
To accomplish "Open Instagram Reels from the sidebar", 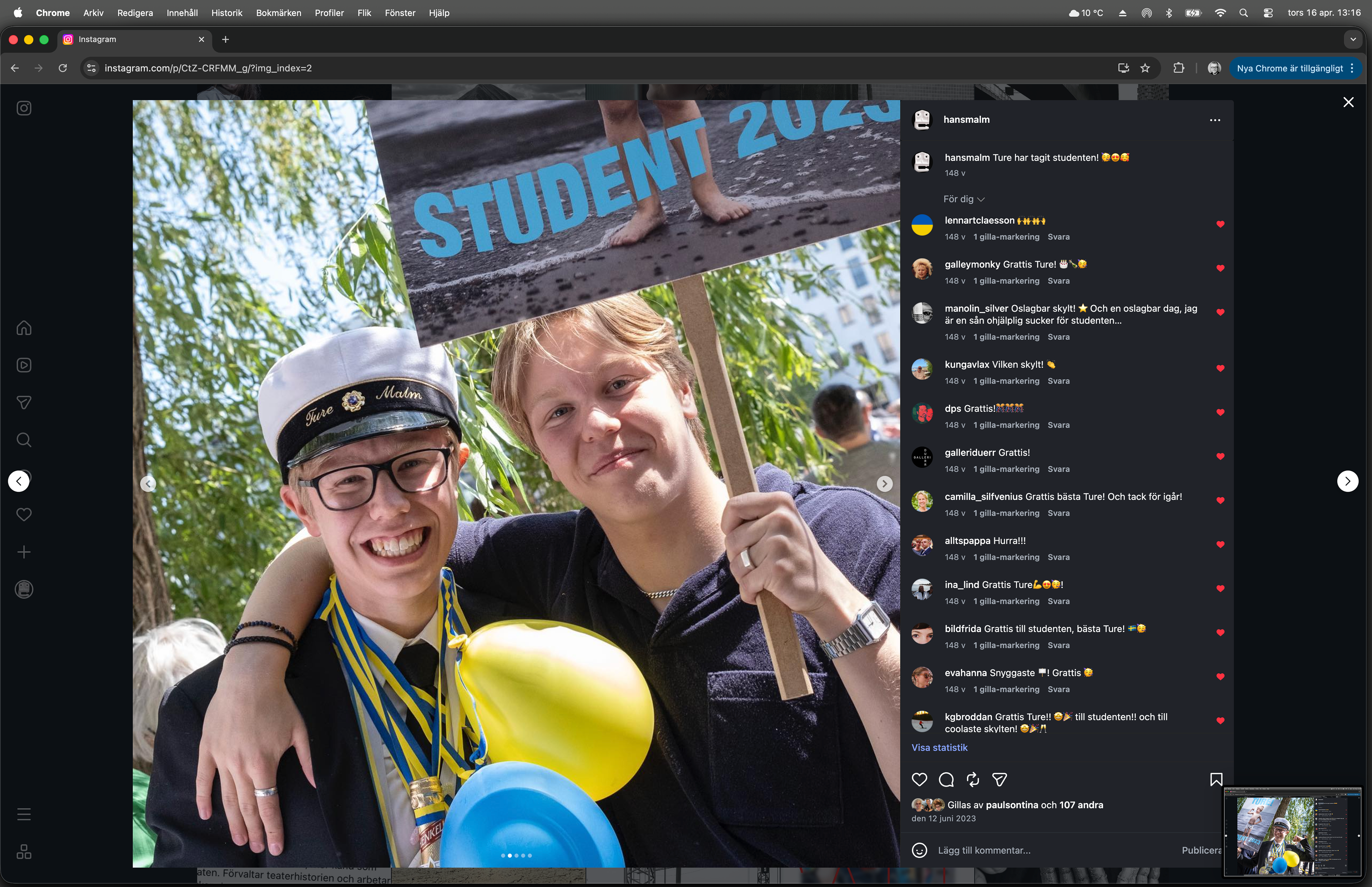I will (24, 365).
